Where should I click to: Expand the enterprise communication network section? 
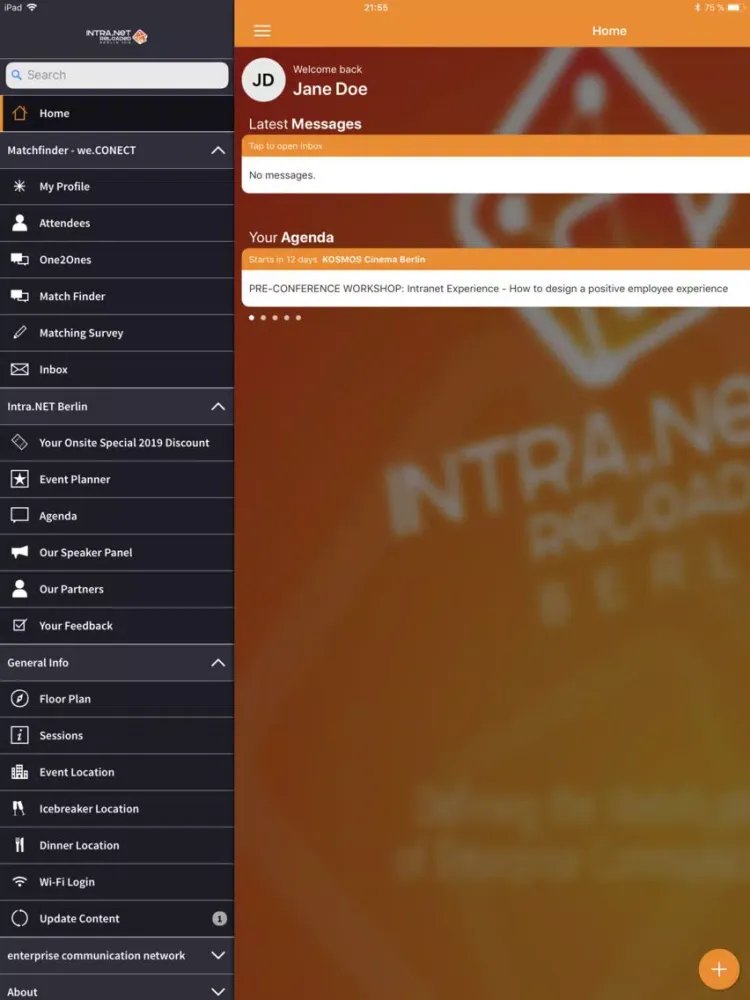click(218, 955)
